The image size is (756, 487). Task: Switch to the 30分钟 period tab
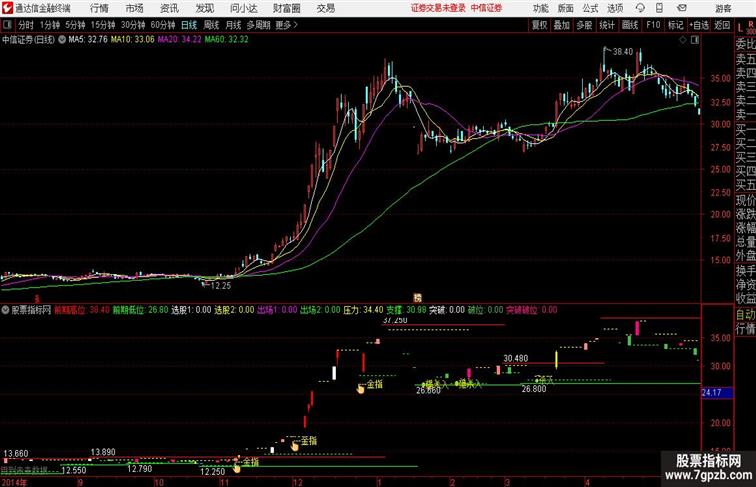pos(133,25)
